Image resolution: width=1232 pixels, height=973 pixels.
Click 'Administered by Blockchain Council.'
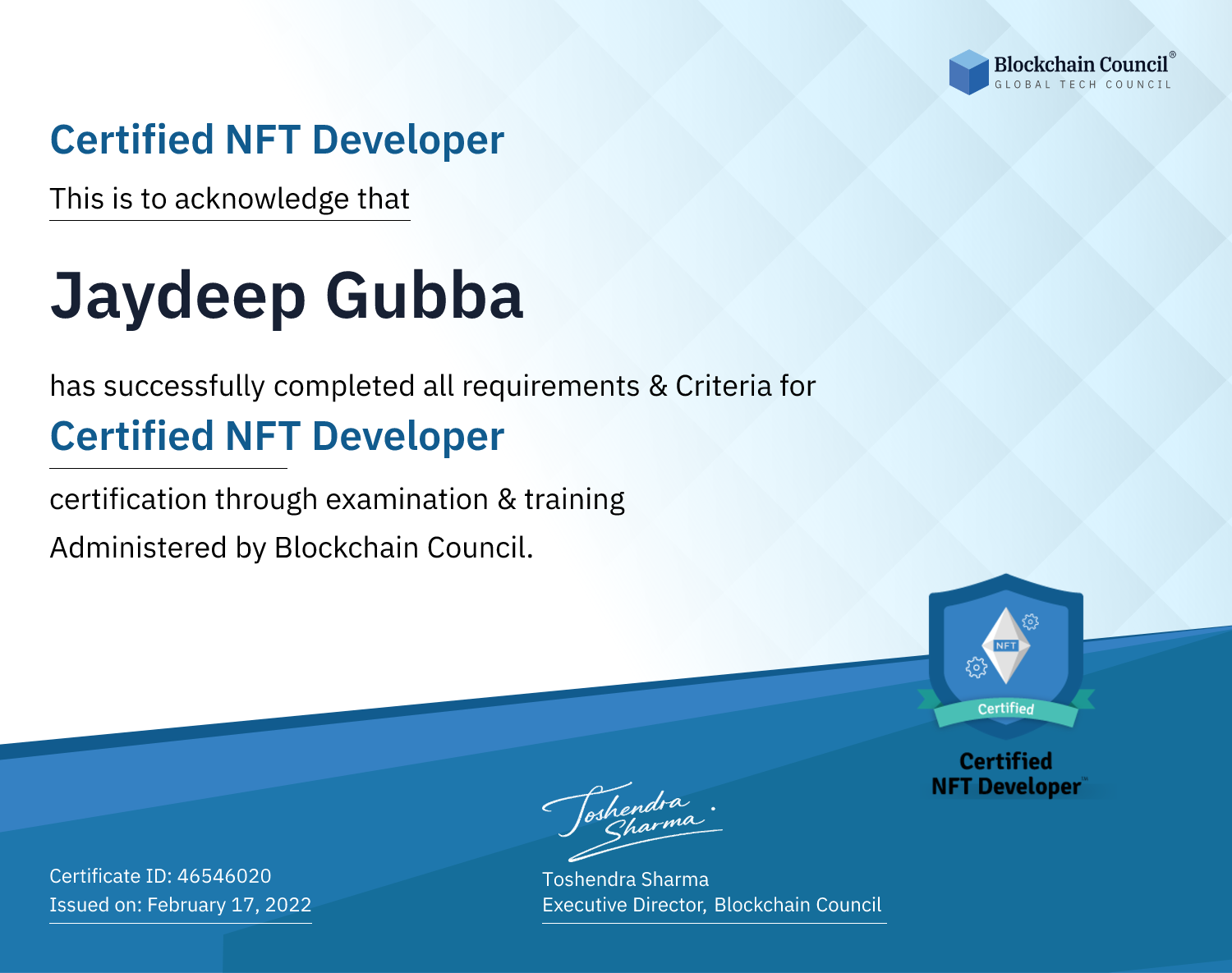click(x=292, y=548)
